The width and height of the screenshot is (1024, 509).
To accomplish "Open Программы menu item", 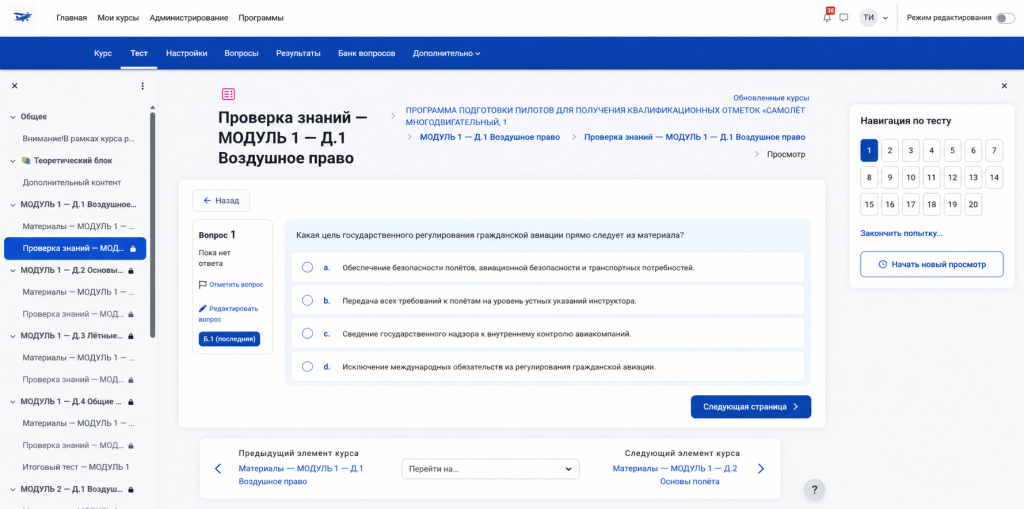I will pos(261,18).
